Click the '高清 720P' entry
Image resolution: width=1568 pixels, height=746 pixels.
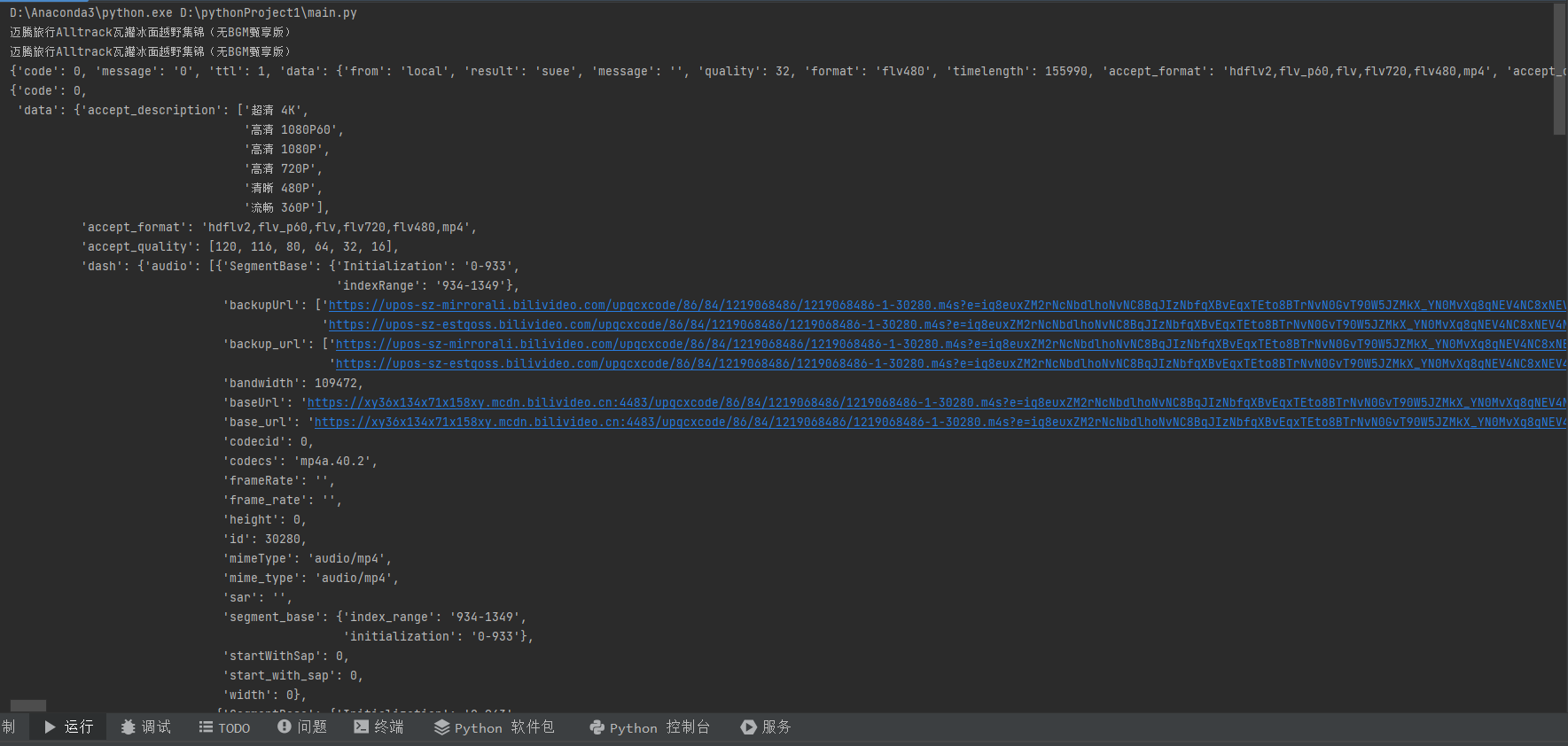[x=283, y=169]
